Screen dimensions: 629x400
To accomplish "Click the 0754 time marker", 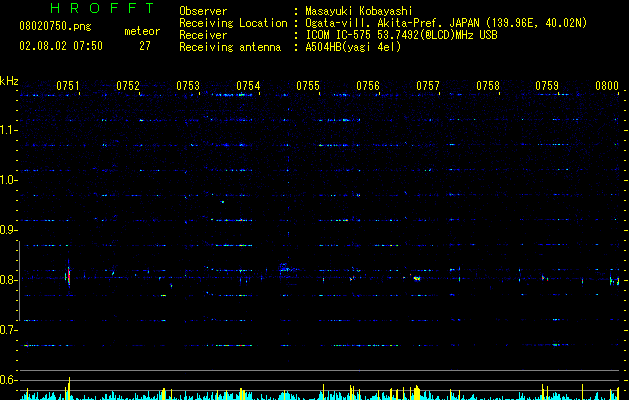I will pos(248,86).
